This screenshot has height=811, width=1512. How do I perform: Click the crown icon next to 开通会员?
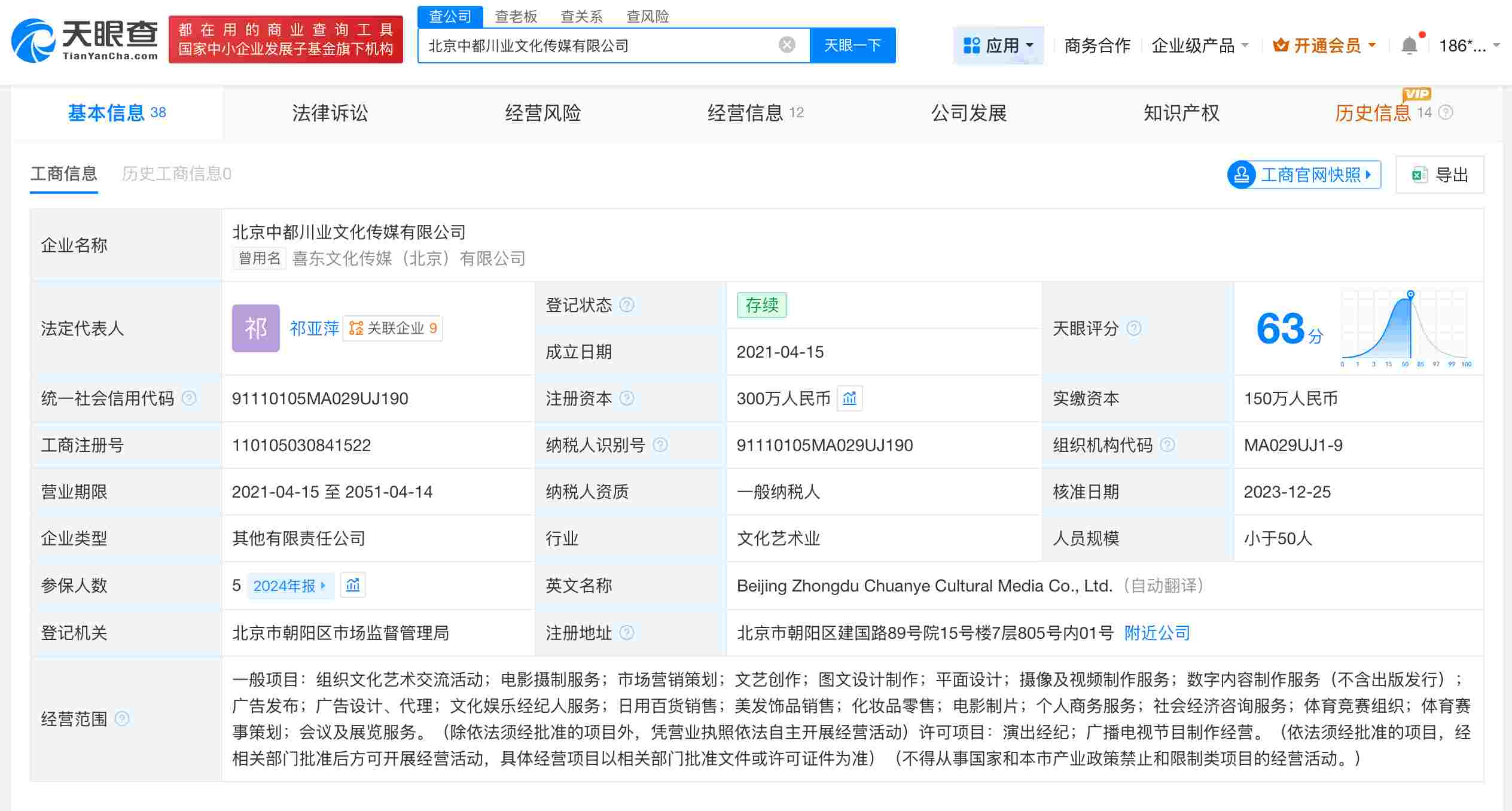tap(1281, 44)
